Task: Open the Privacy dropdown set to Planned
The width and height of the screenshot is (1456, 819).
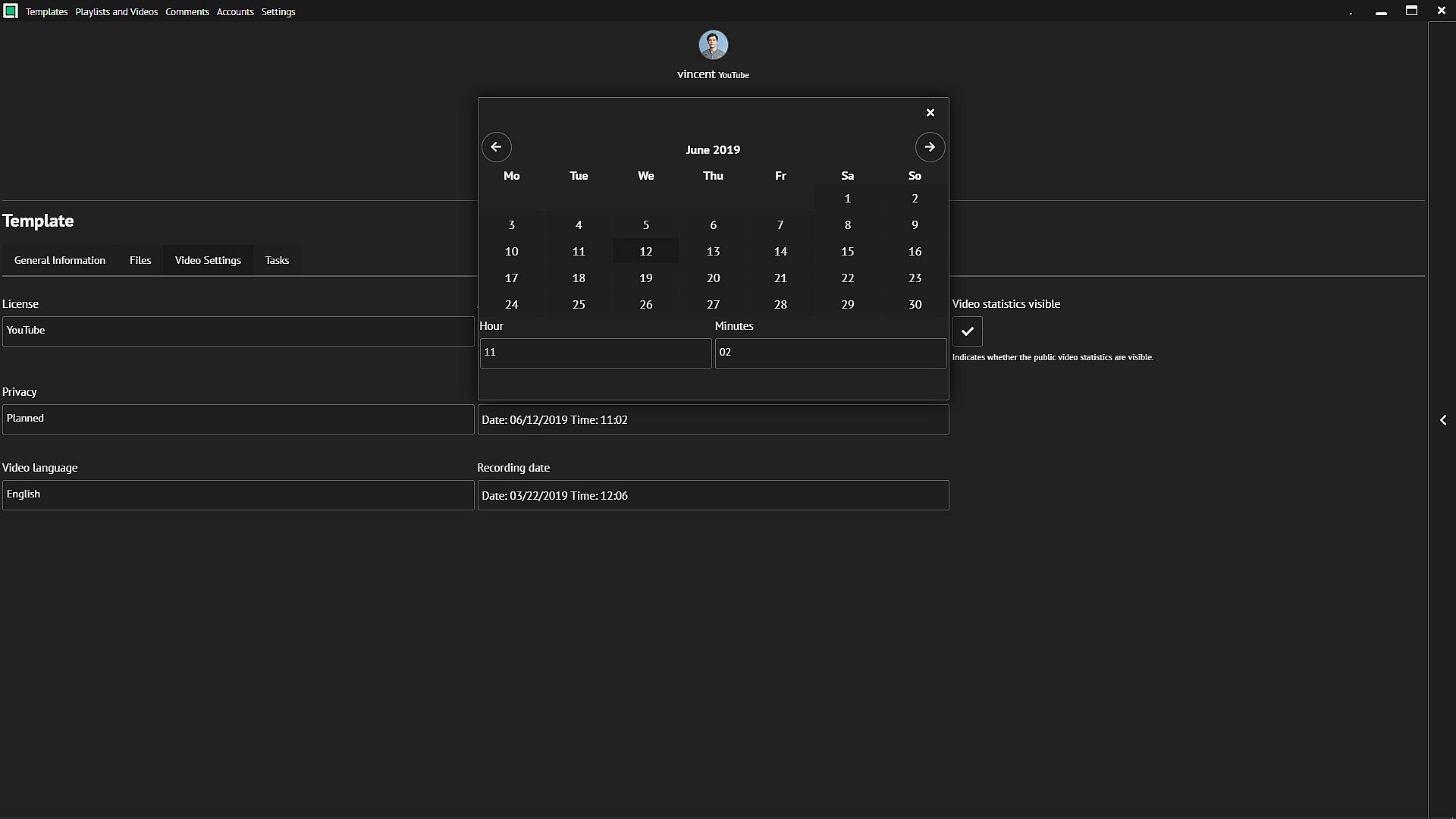Action: click(x=238, y=419)
